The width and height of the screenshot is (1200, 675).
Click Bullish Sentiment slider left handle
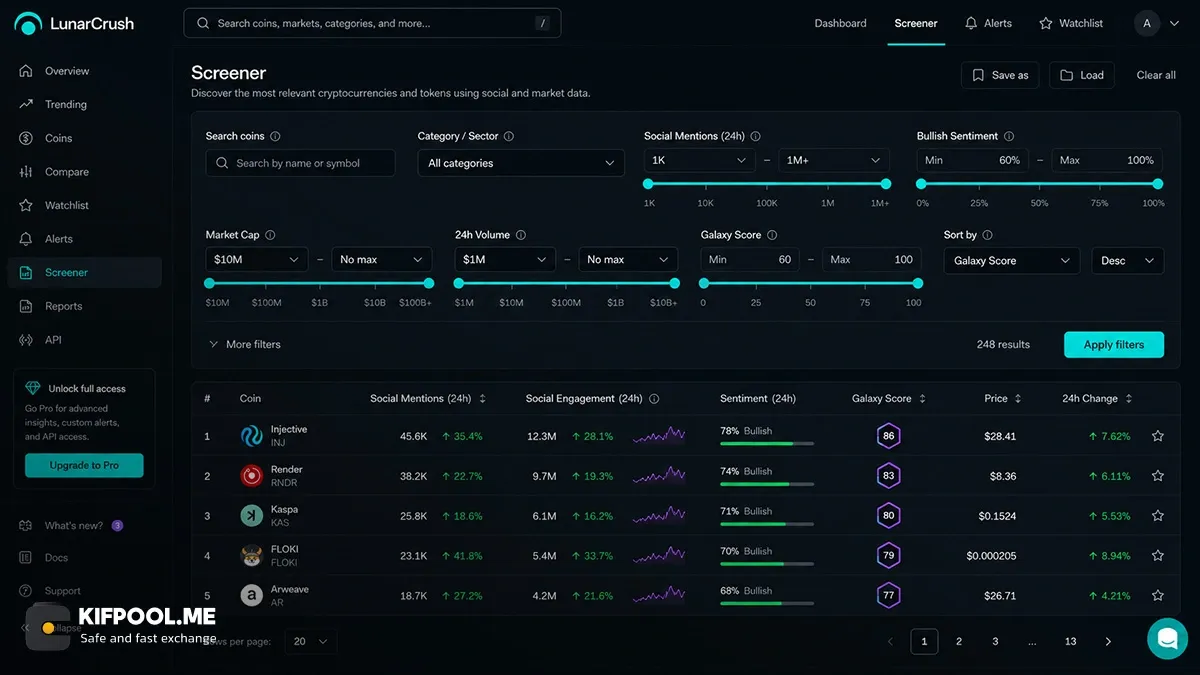point(921,184)
